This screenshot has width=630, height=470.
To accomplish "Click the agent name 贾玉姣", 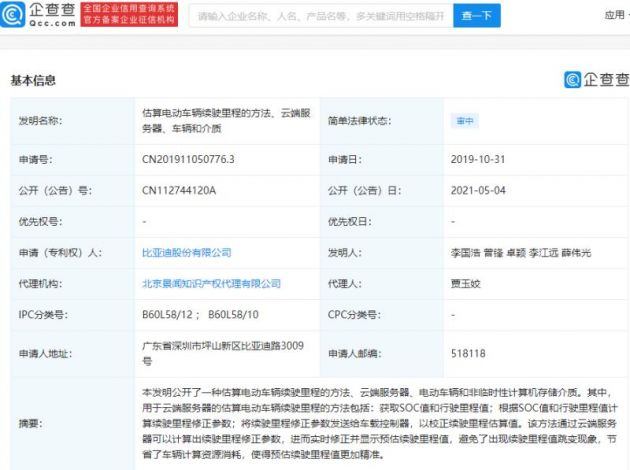I will pyautogui.click(x=466, y=284).
